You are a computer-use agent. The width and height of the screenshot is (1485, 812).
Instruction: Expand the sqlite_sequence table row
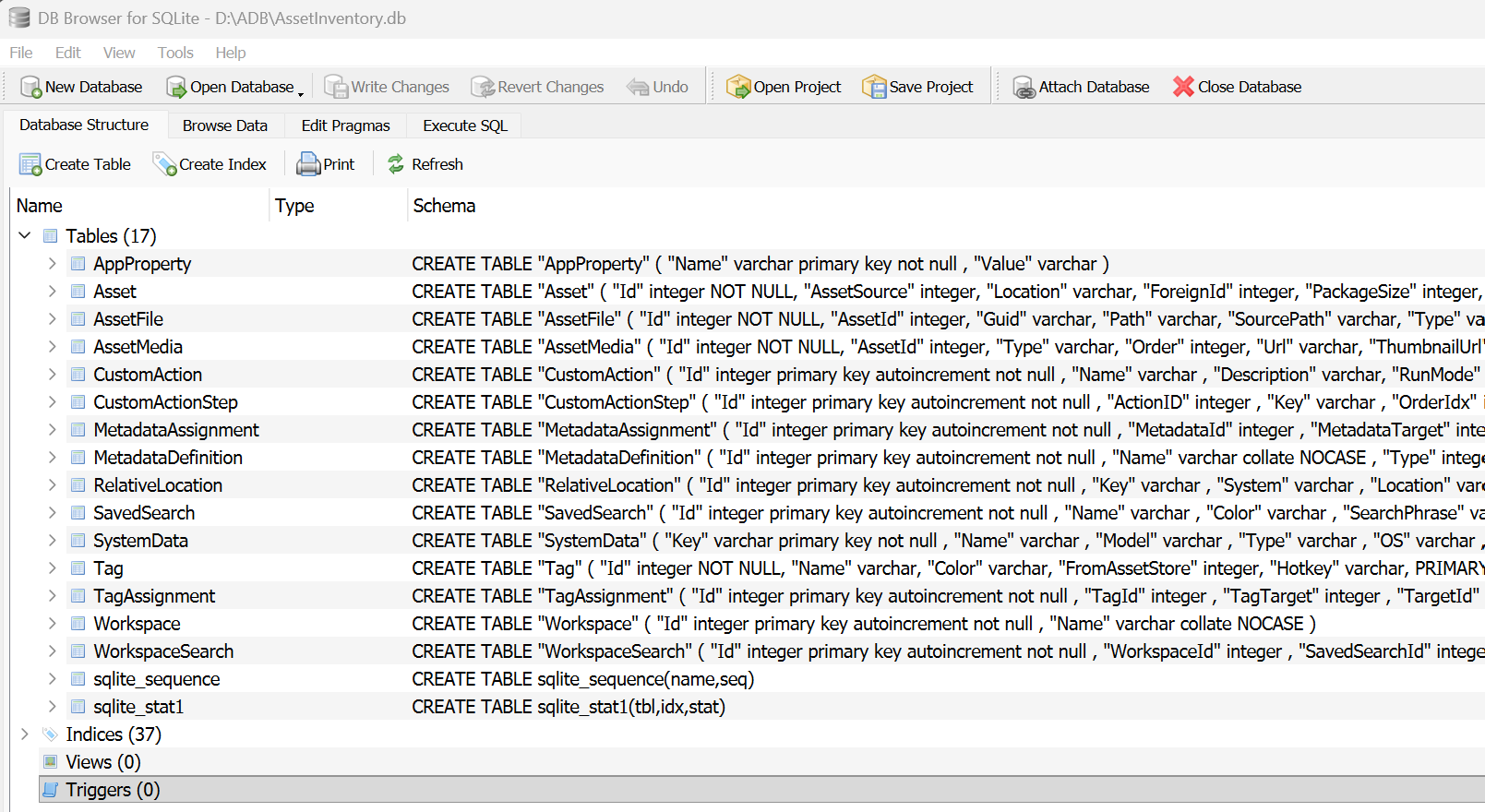tap(53, 679)
